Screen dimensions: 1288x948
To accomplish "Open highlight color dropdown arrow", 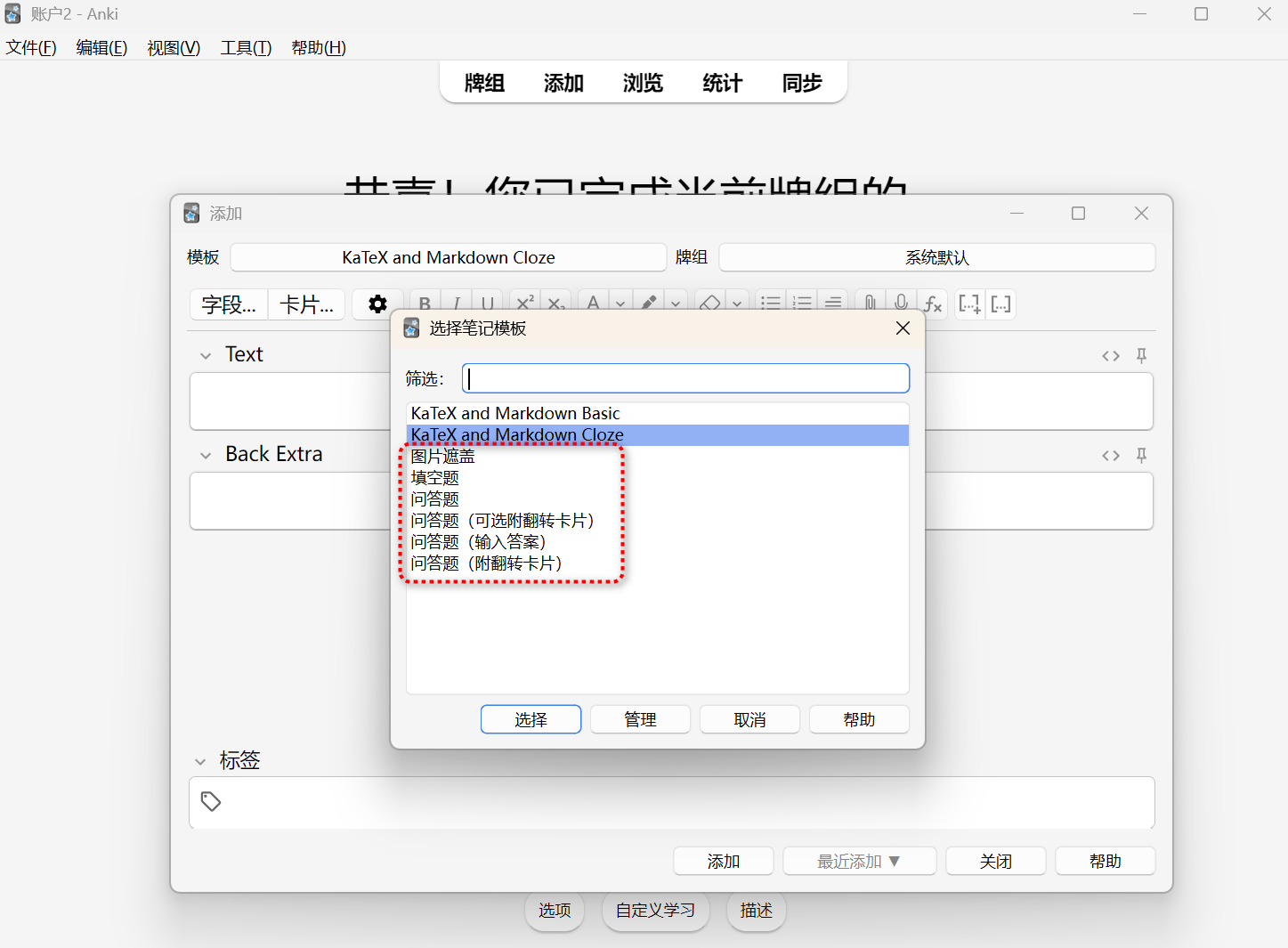I will coord(676,304).
